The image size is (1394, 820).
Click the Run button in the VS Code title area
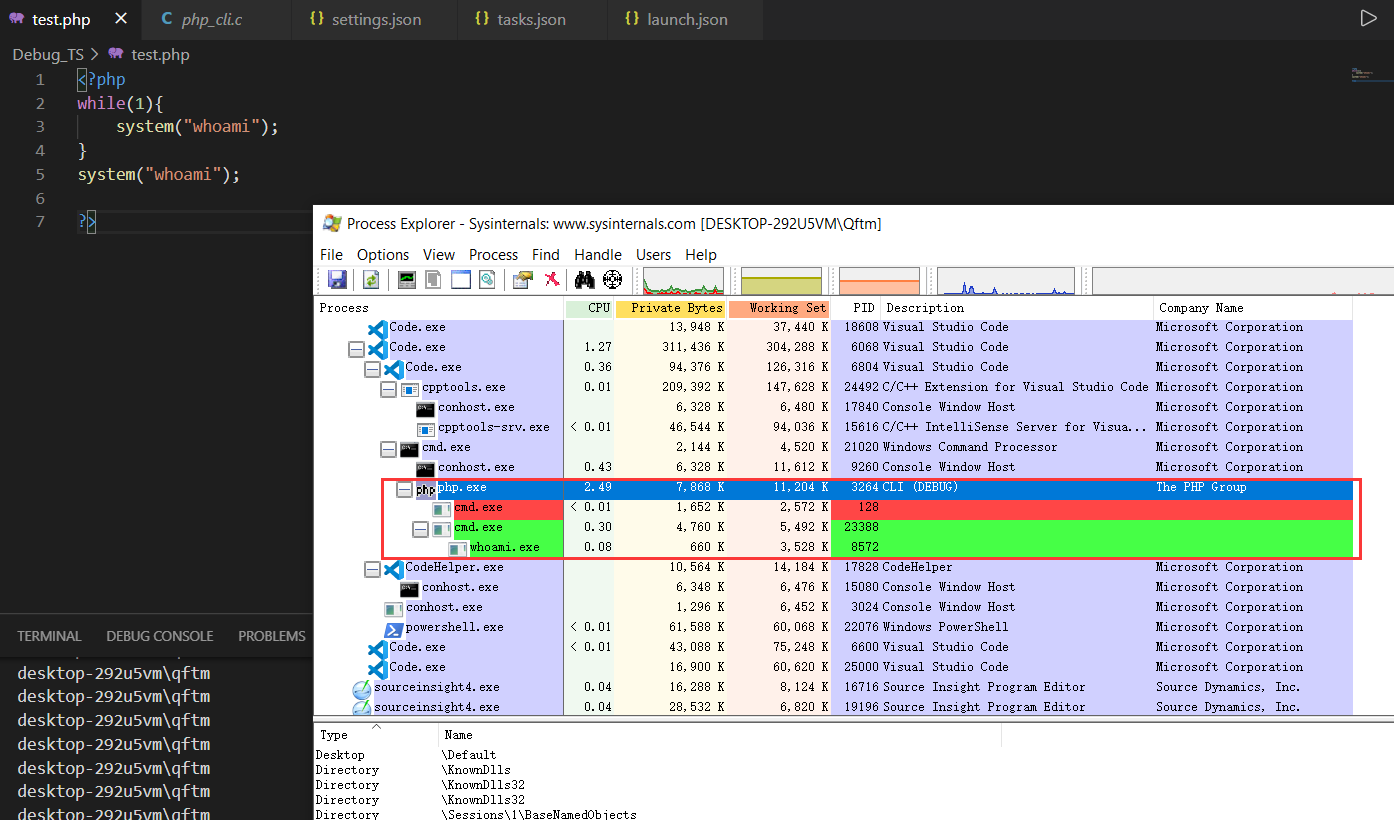click(x=1368, y=18)
